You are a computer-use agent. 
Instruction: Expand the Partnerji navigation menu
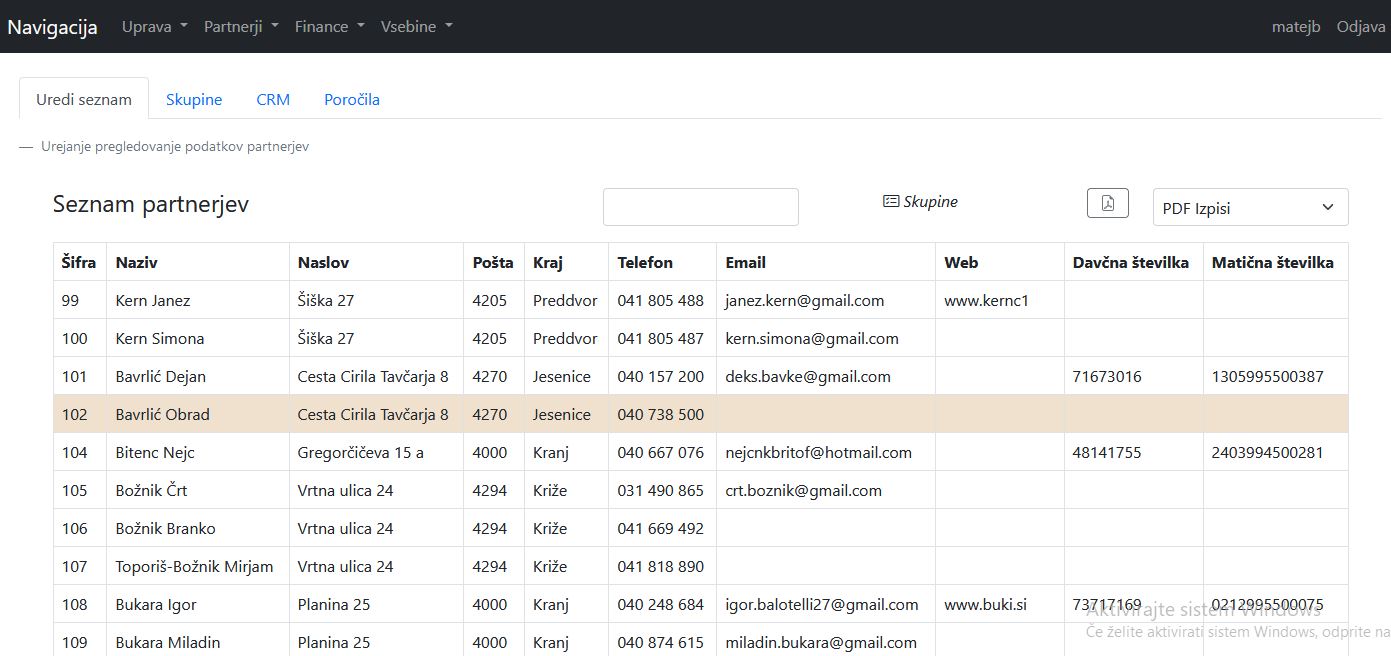[241, 27]
